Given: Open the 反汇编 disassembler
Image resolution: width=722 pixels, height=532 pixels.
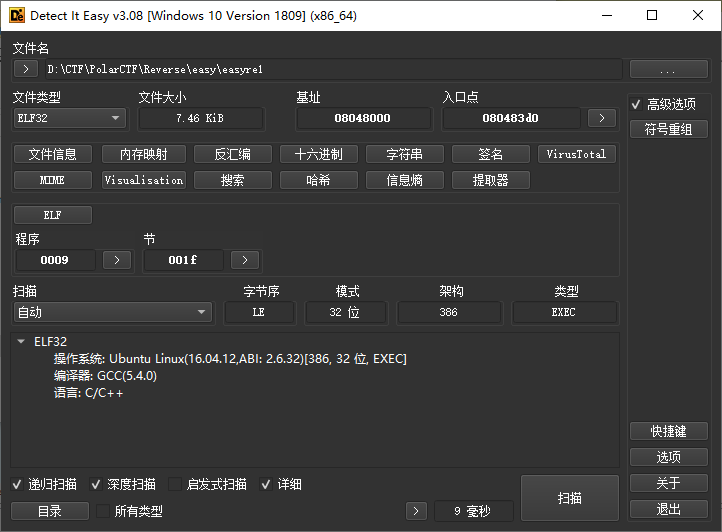Looking at the screenshot, I should (233, 154).
